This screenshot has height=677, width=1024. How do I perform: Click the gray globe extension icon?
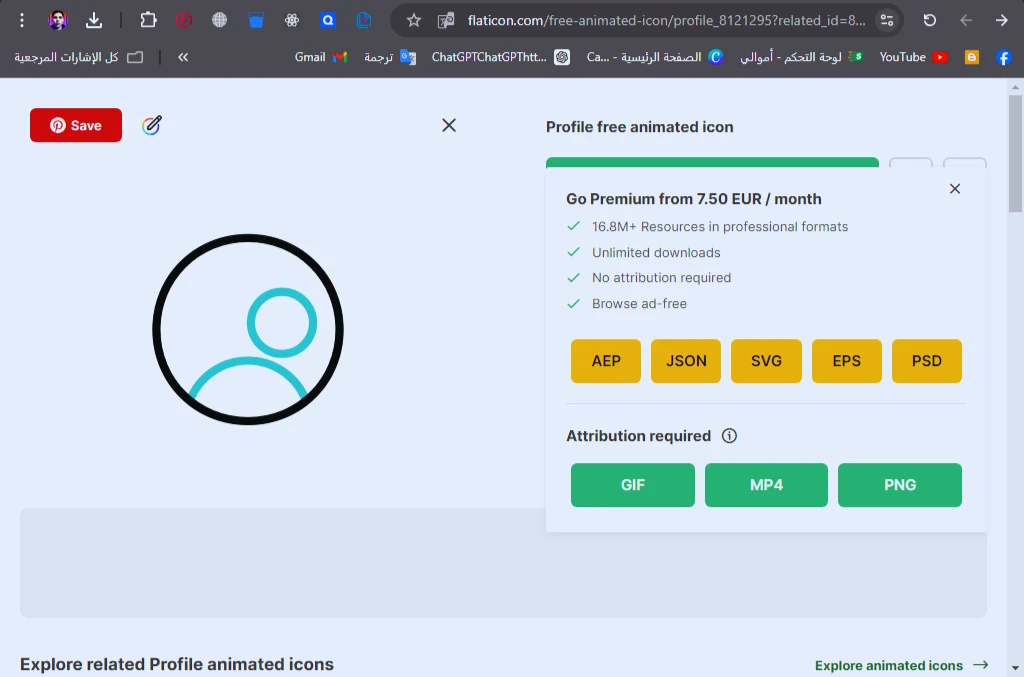coord(219,20)
